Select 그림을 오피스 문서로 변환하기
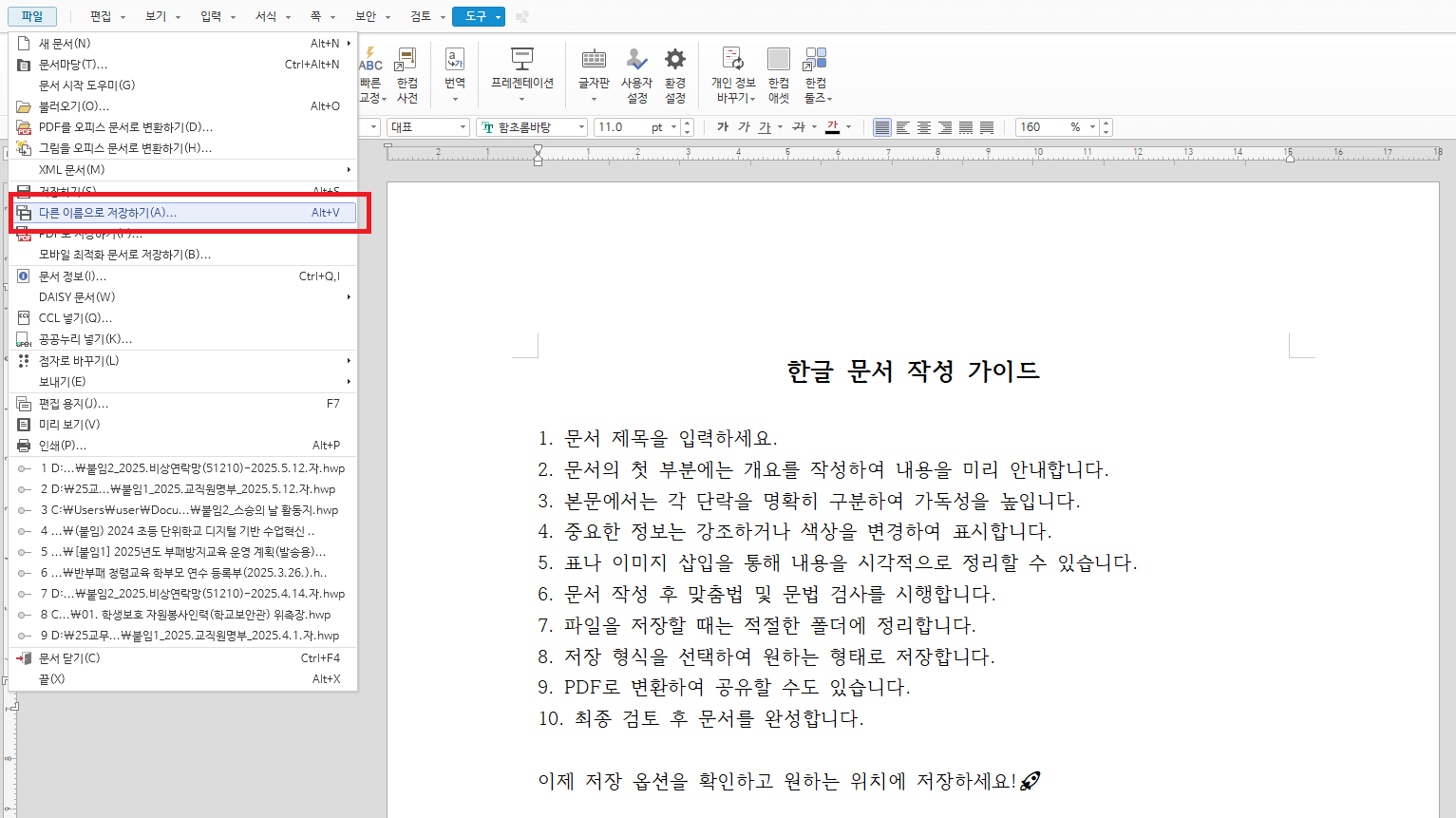The image size is (1456, 818). tap(183, 148)
